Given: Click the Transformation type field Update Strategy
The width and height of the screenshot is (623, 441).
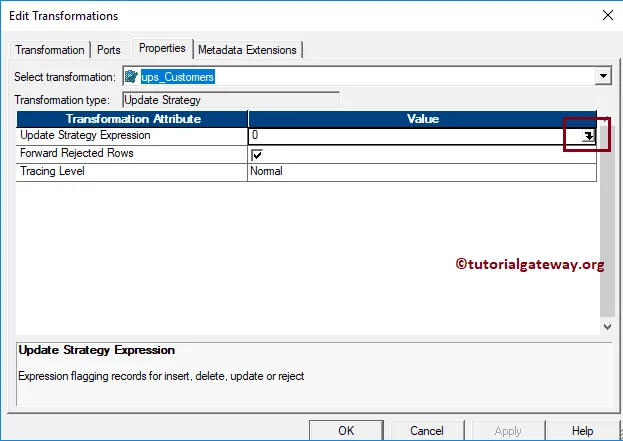Looking at the screenshot, I should tap(231, 100).
